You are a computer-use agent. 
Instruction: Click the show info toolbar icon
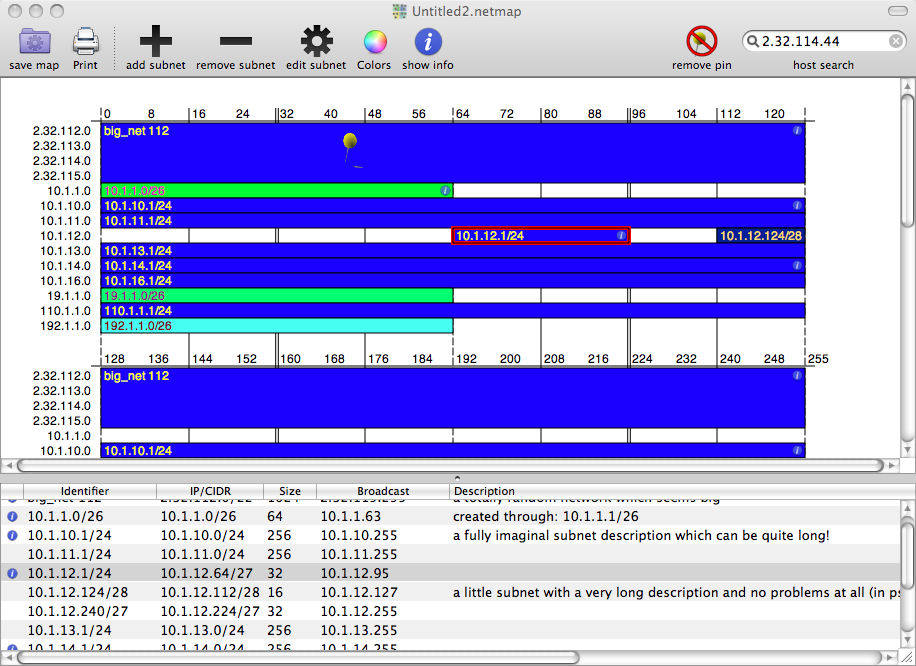[x=427, y=43]
